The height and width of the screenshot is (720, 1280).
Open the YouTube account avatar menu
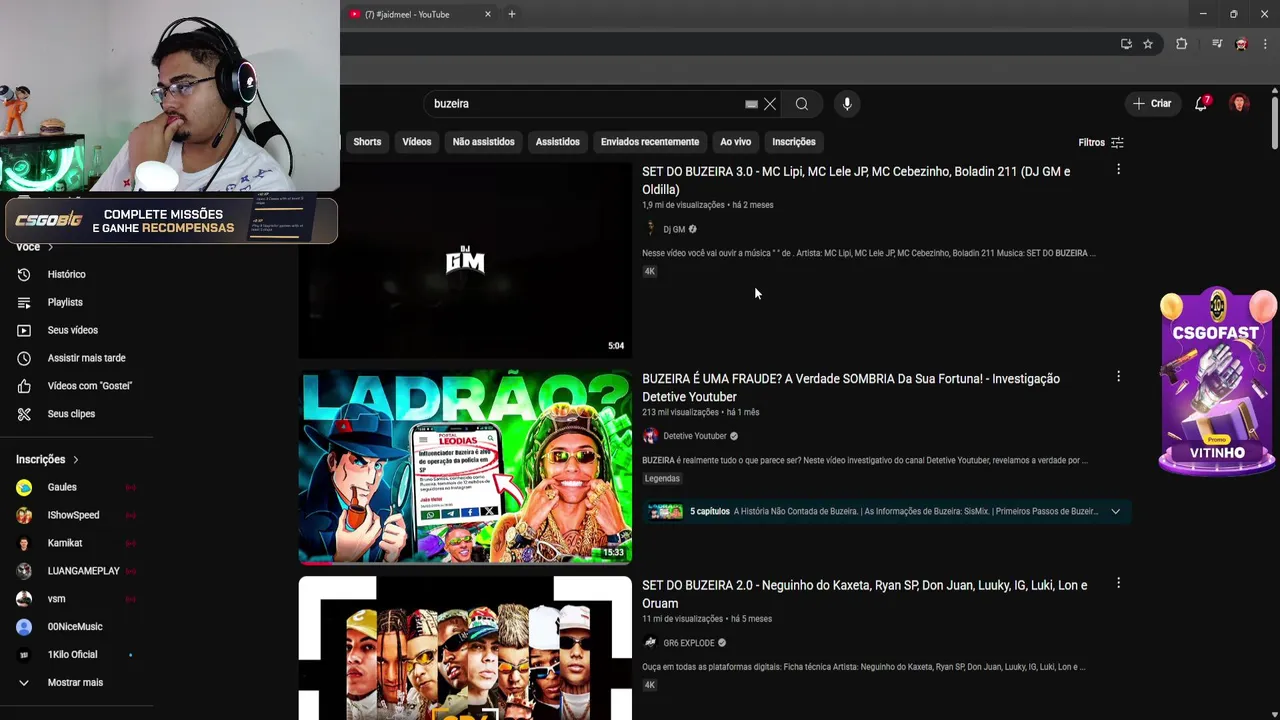pyautogui.click(x=1240, y=104)
